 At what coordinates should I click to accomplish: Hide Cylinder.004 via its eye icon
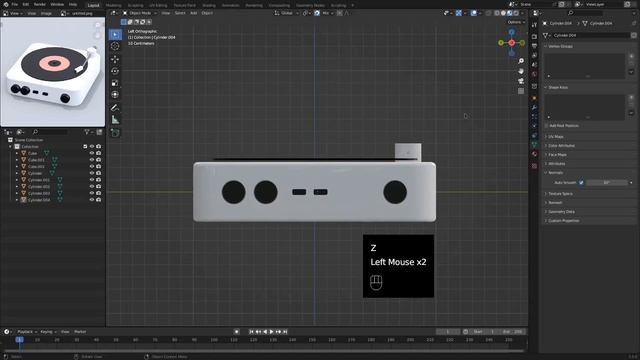pos(92,200)
